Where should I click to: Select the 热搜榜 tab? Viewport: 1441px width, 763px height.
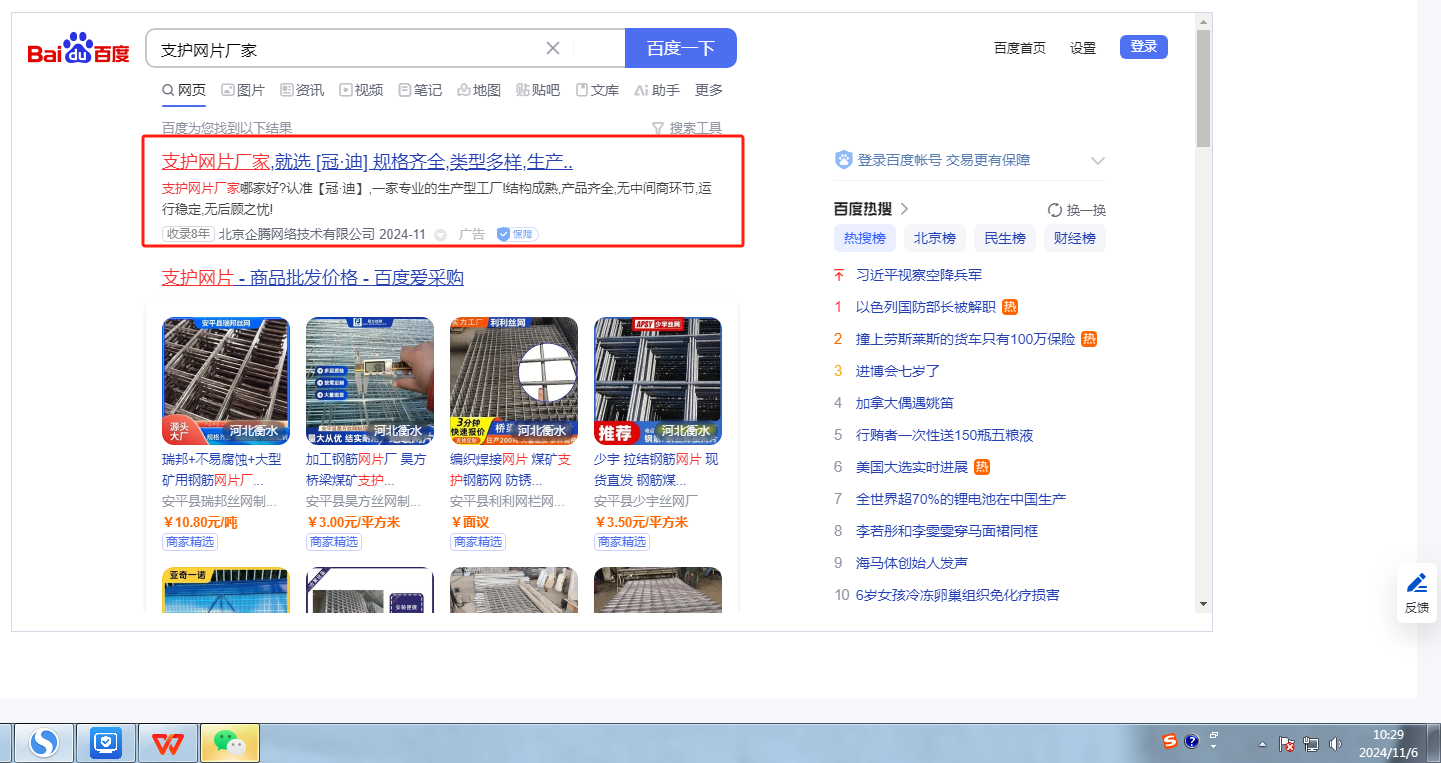coord(865,238)
